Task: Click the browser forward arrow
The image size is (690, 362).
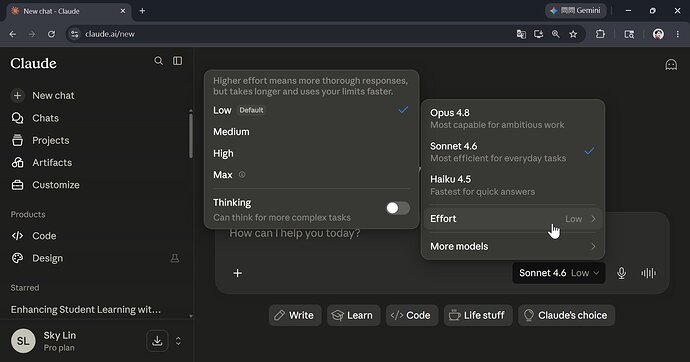Action: tap(32, 34)
